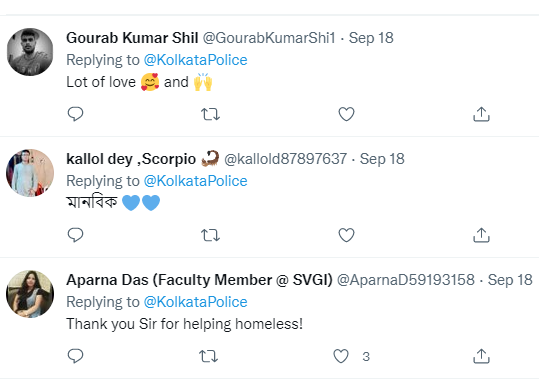This screenshot has height=391, width=539.
Task: Share Aparna Das's tweet
Action: tap(481, 356)
